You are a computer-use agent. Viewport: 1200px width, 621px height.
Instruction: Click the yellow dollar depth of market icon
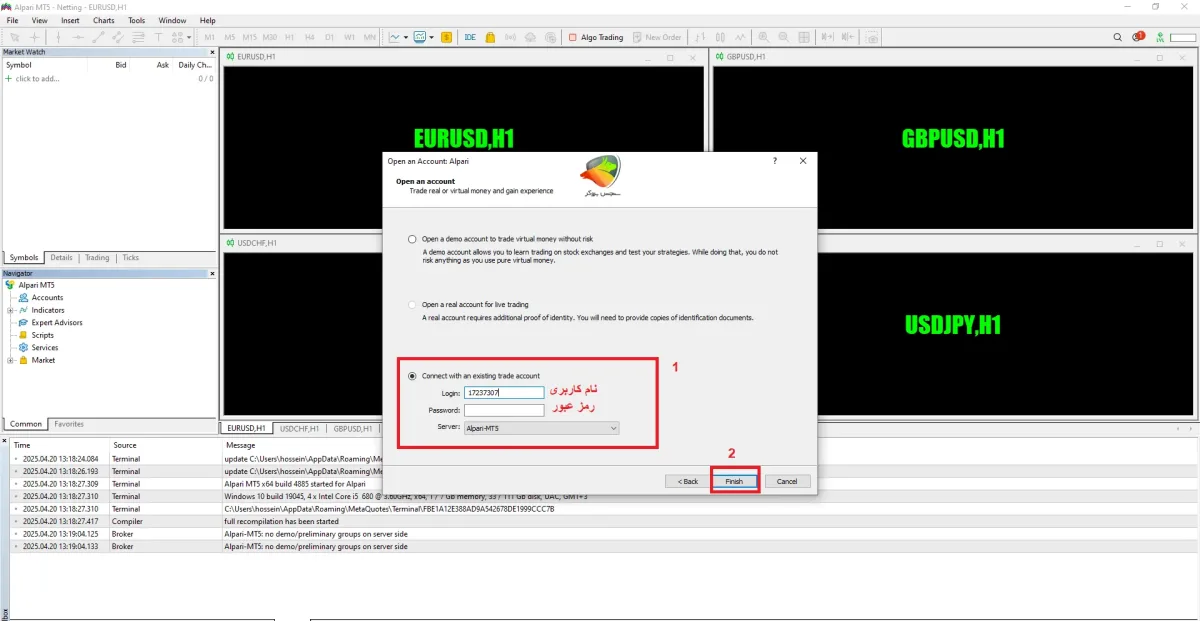pyautogui.click(x=446, y=37)
